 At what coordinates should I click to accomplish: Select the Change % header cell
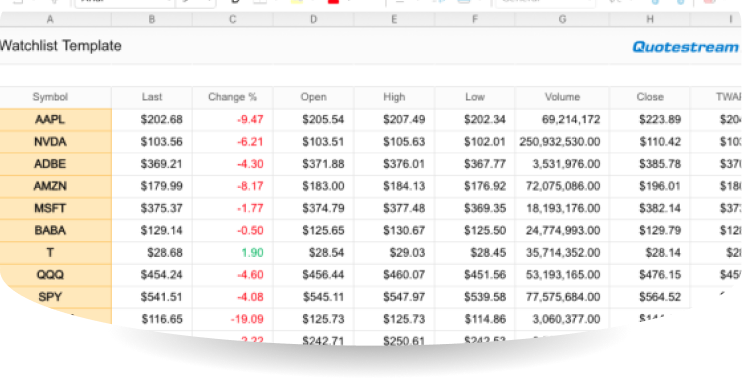click(232, 97)
